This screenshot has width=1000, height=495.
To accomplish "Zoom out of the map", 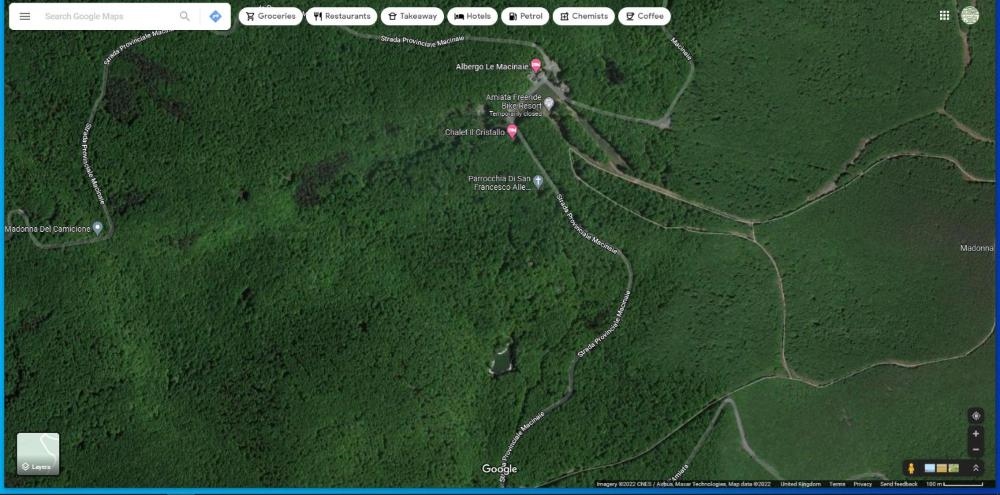I will 976,449.
